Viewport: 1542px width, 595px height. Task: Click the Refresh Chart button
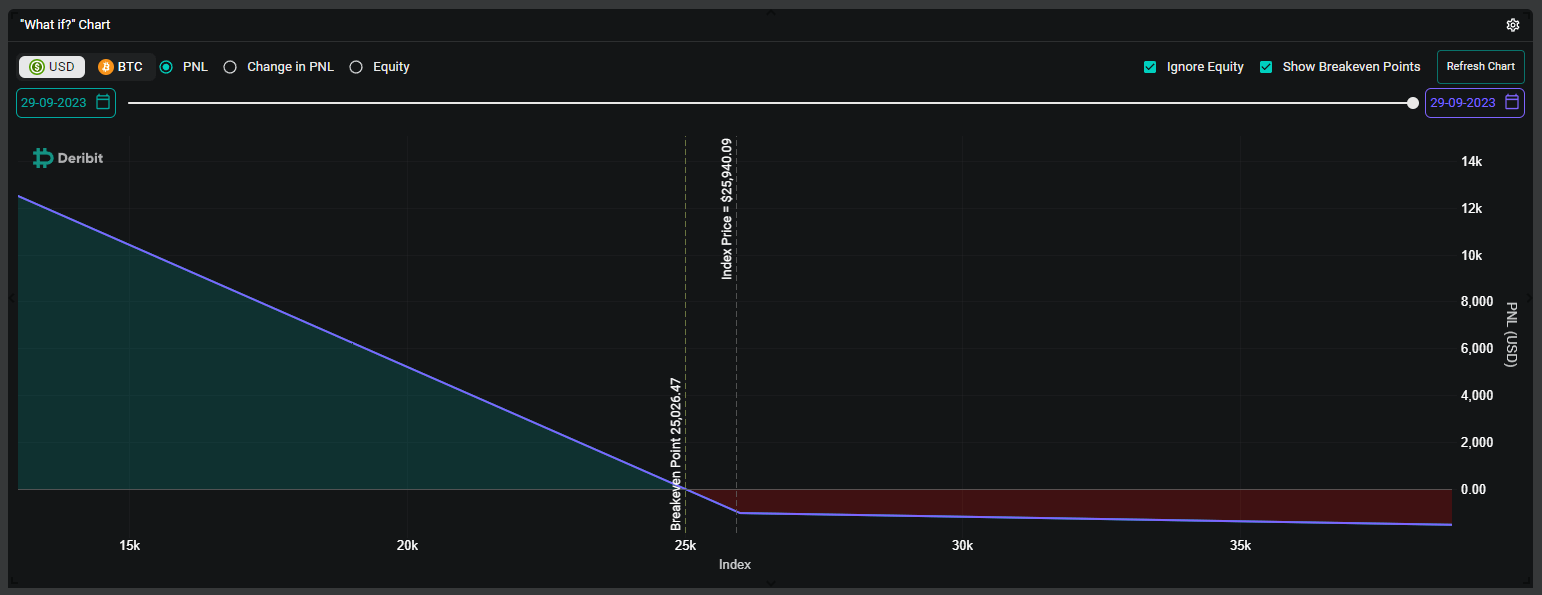(x=1481, y=67)
